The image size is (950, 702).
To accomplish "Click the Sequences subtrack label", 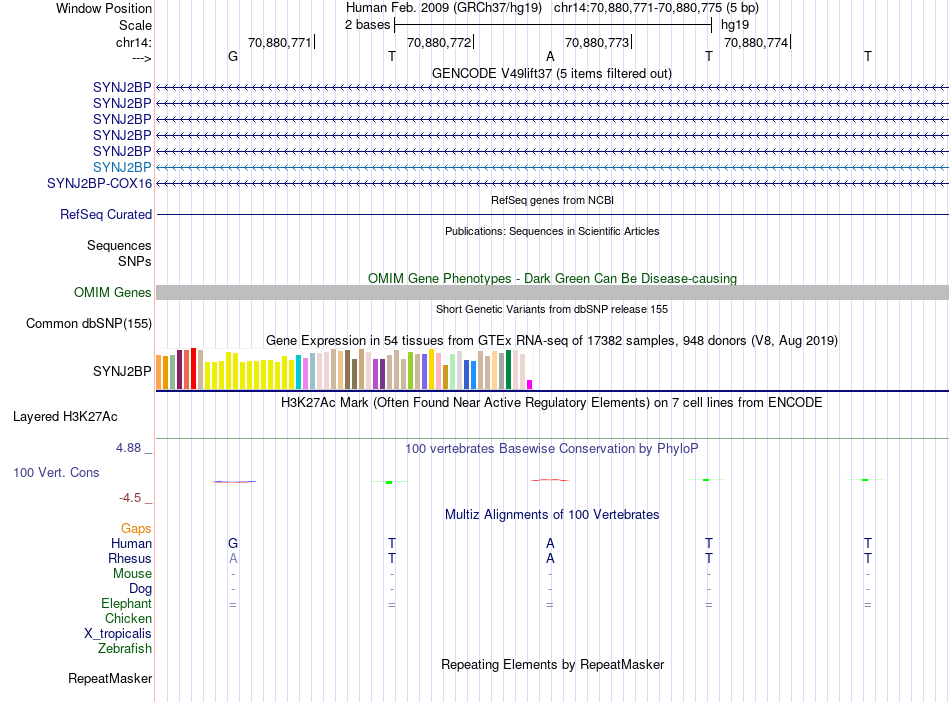I will (119, 245).
